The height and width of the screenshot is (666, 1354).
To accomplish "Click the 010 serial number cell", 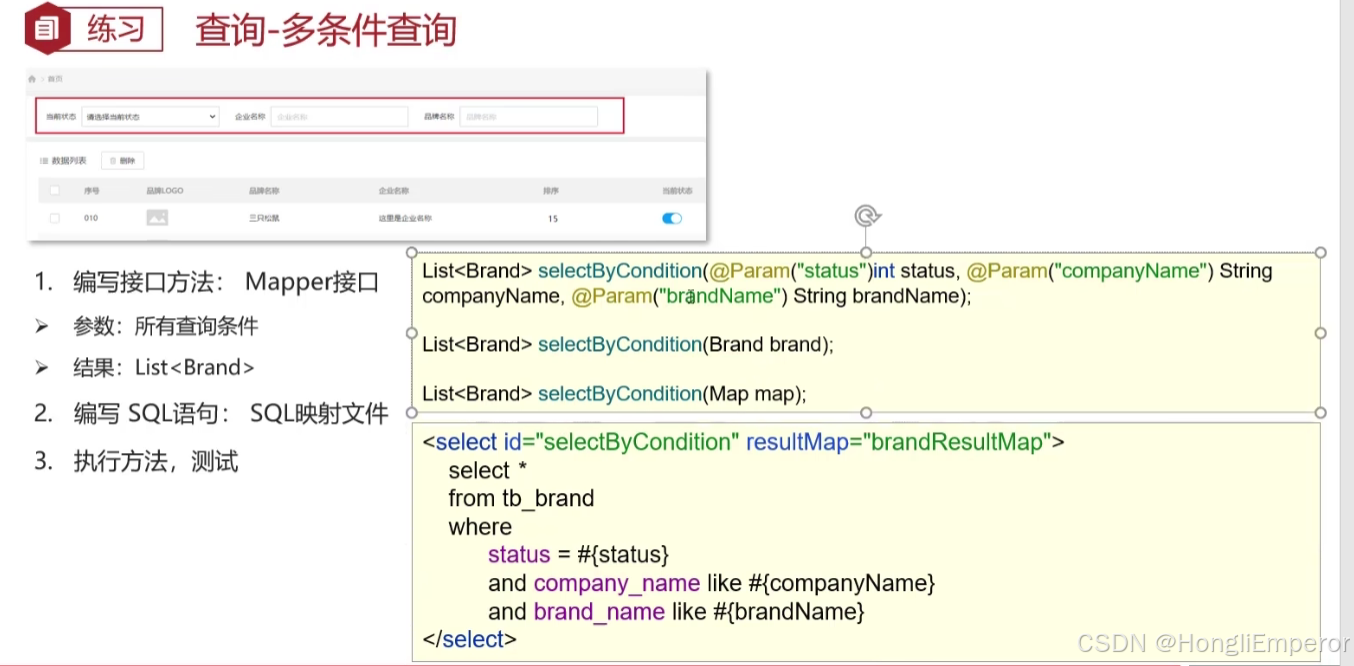I will (91, 218).
